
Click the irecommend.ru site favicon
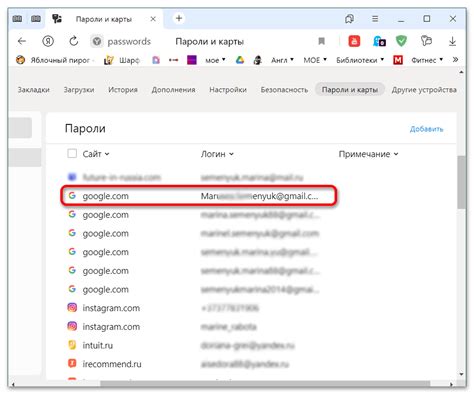point(72,363)
